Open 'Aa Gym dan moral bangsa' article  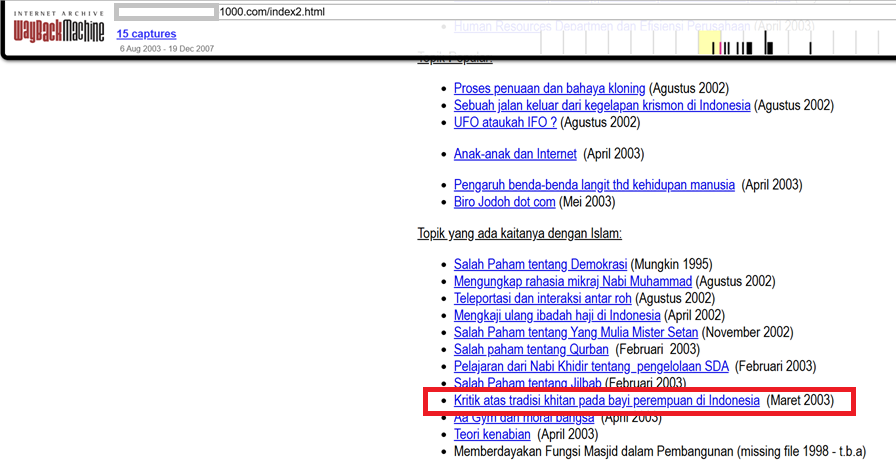[524, 418]
